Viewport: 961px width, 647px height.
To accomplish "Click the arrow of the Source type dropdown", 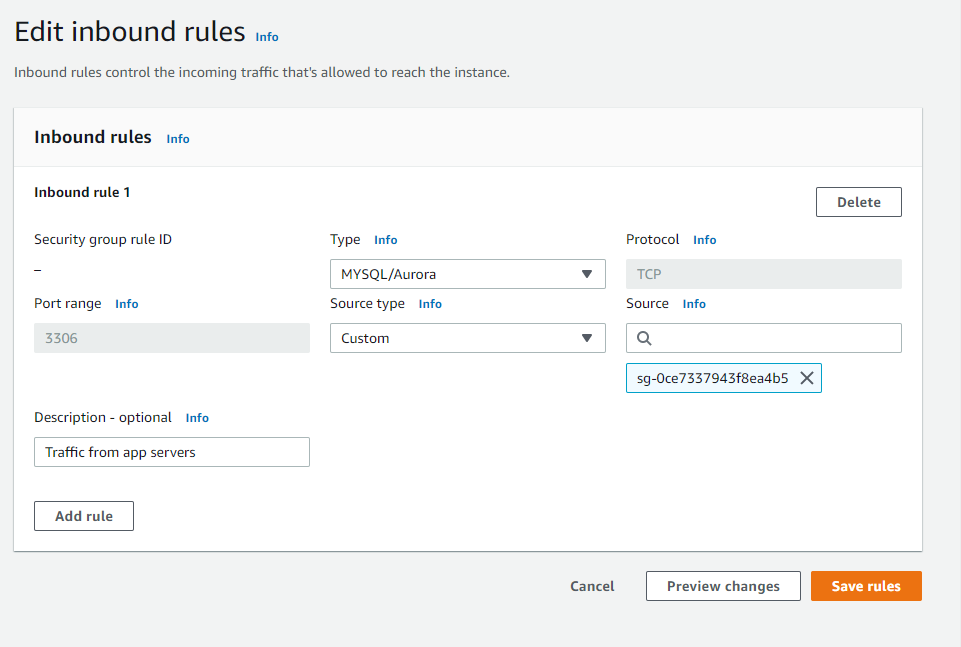I will point(587,338).
